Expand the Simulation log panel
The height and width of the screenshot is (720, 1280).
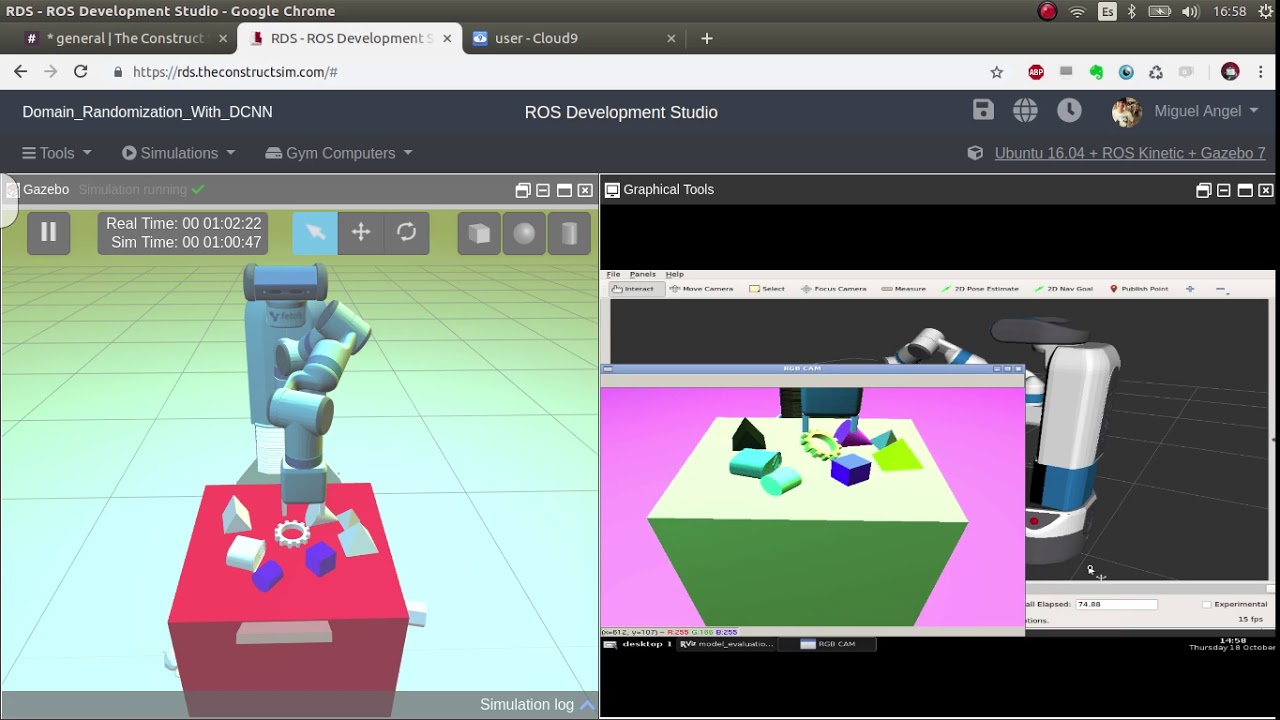[537, 705]
